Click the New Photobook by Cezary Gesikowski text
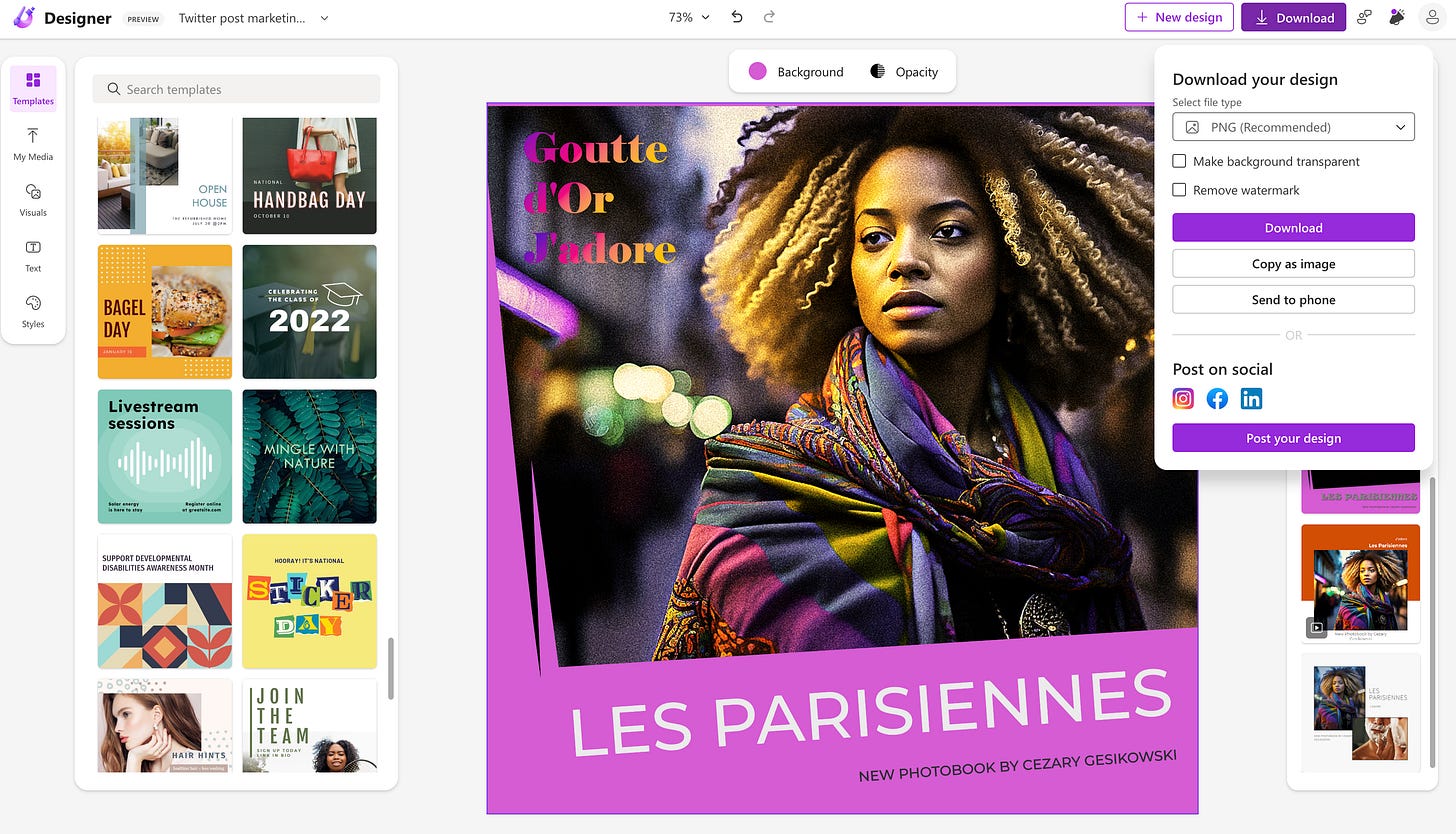Screen dimensions: 1456x834 1017,765
